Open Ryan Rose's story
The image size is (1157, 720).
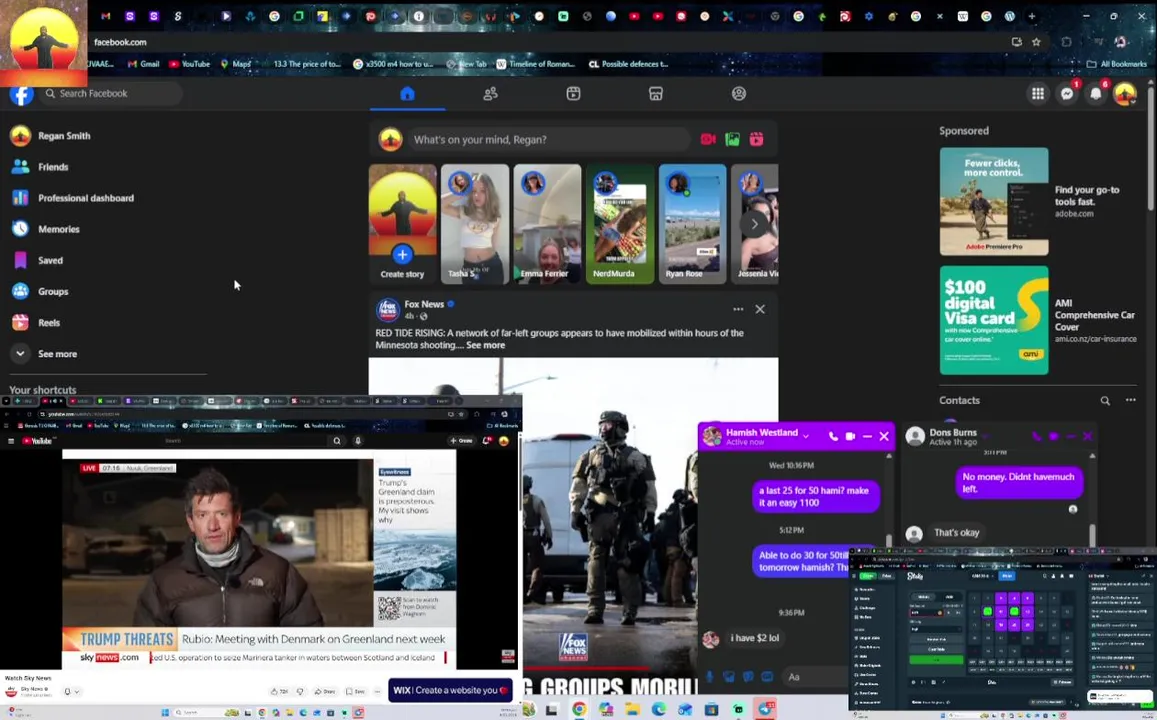pos(691,224)
